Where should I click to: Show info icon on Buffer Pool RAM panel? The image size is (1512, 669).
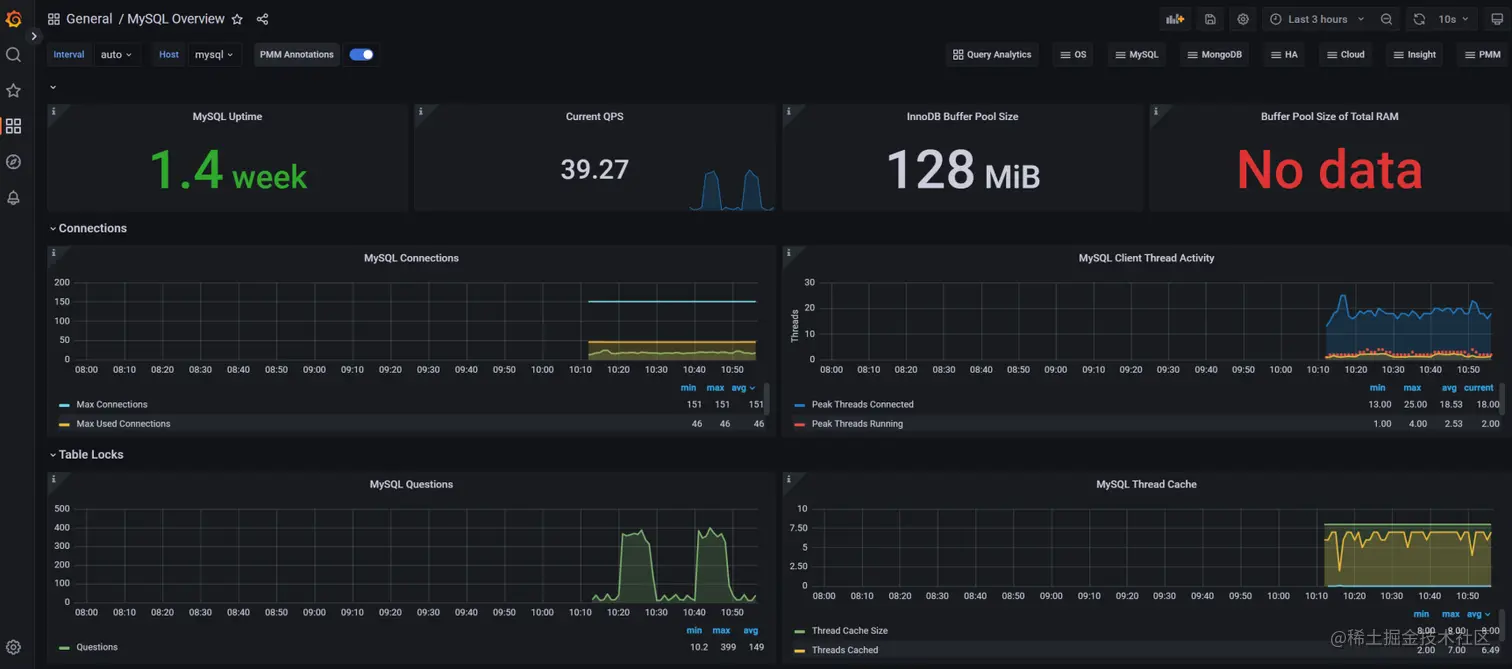pos(1155,111)
